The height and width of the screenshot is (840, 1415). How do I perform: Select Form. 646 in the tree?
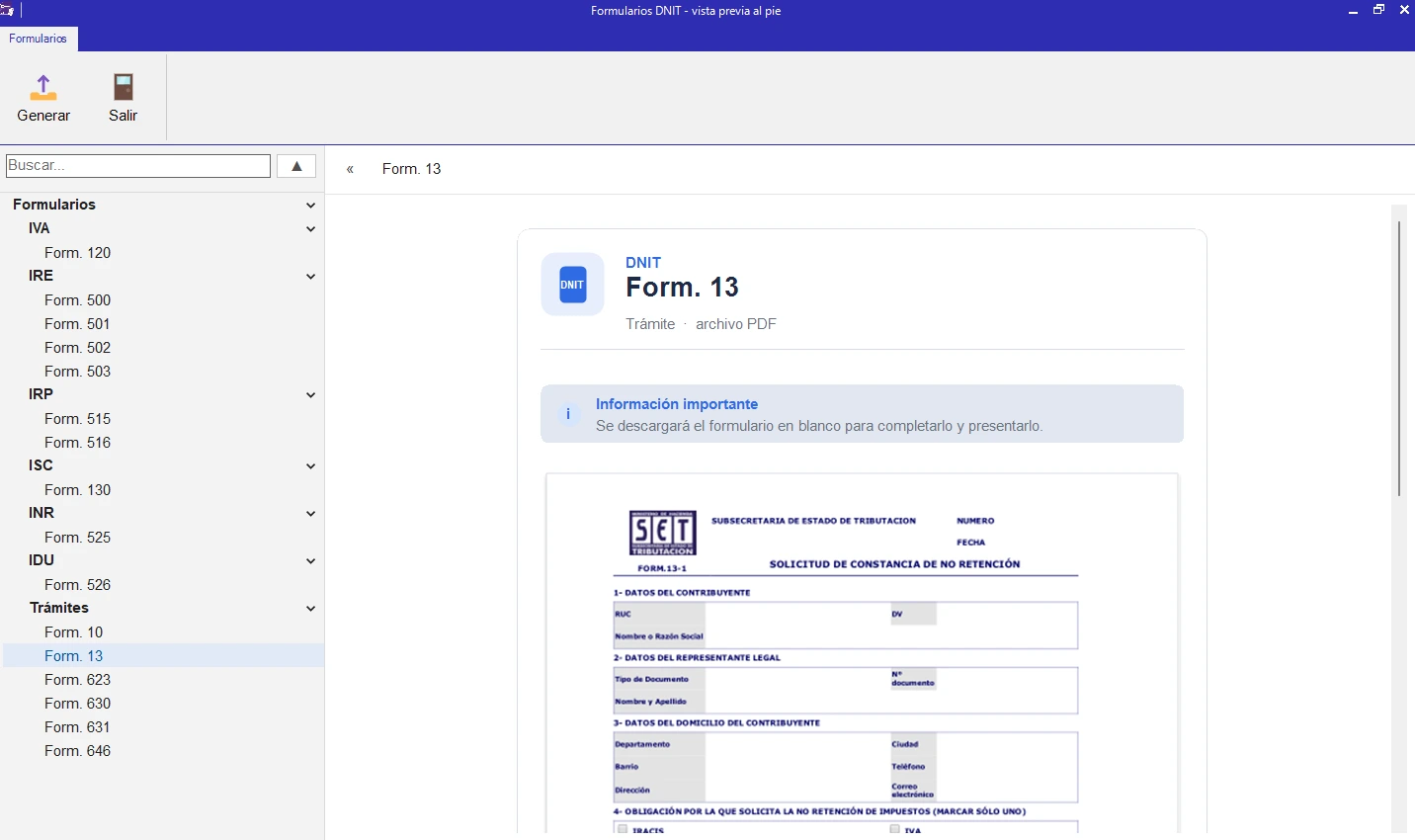point(78,751)
